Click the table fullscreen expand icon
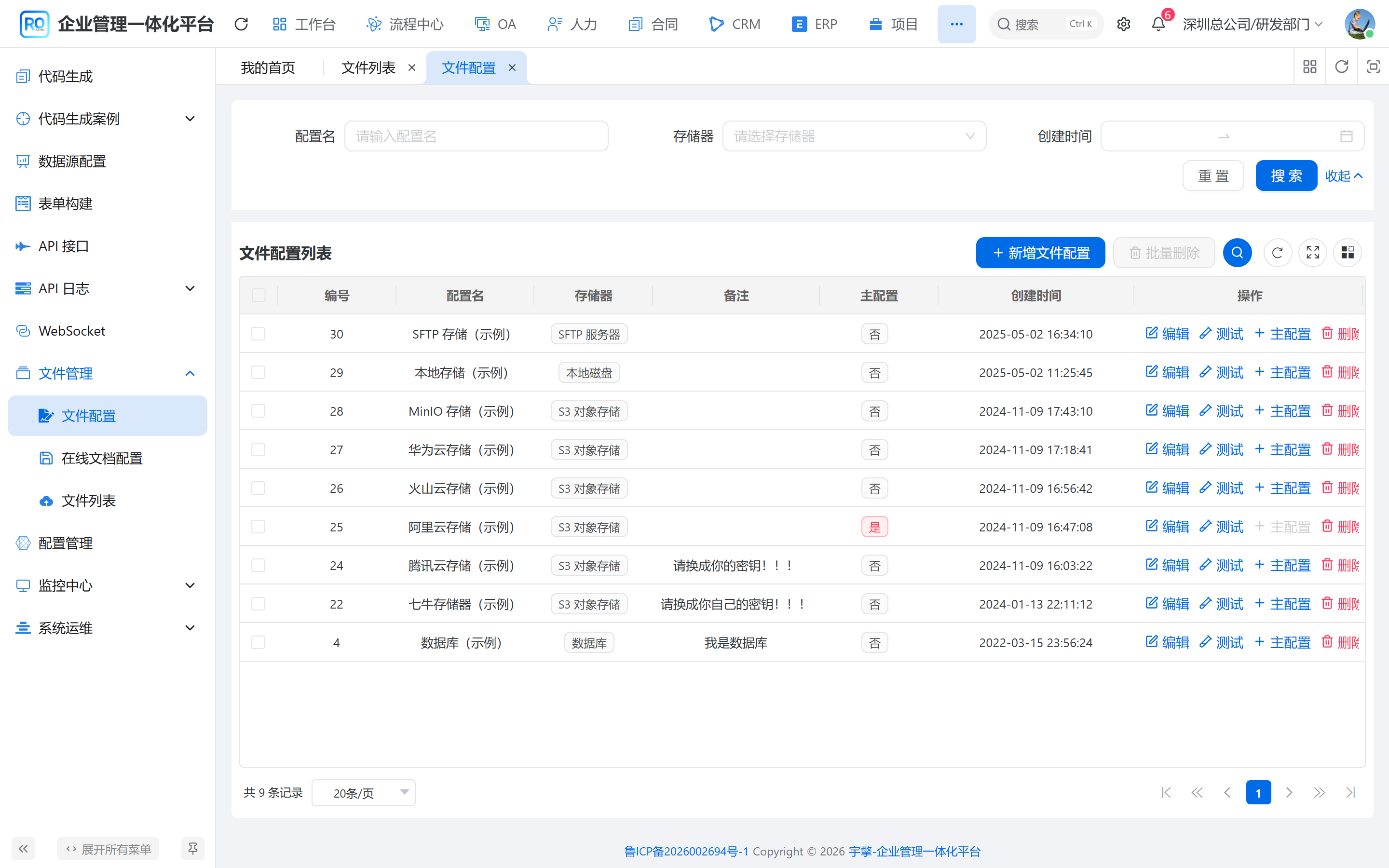 1313,253
